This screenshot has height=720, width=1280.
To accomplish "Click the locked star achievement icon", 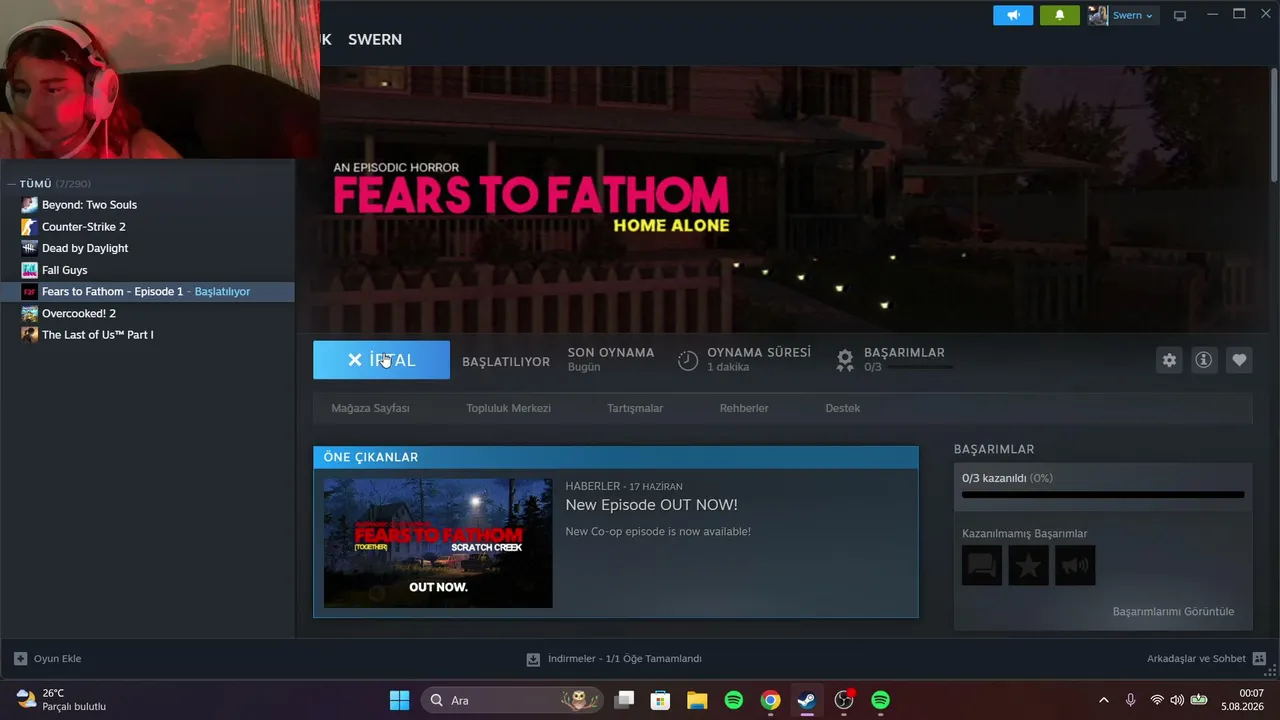I will 1029,566.
